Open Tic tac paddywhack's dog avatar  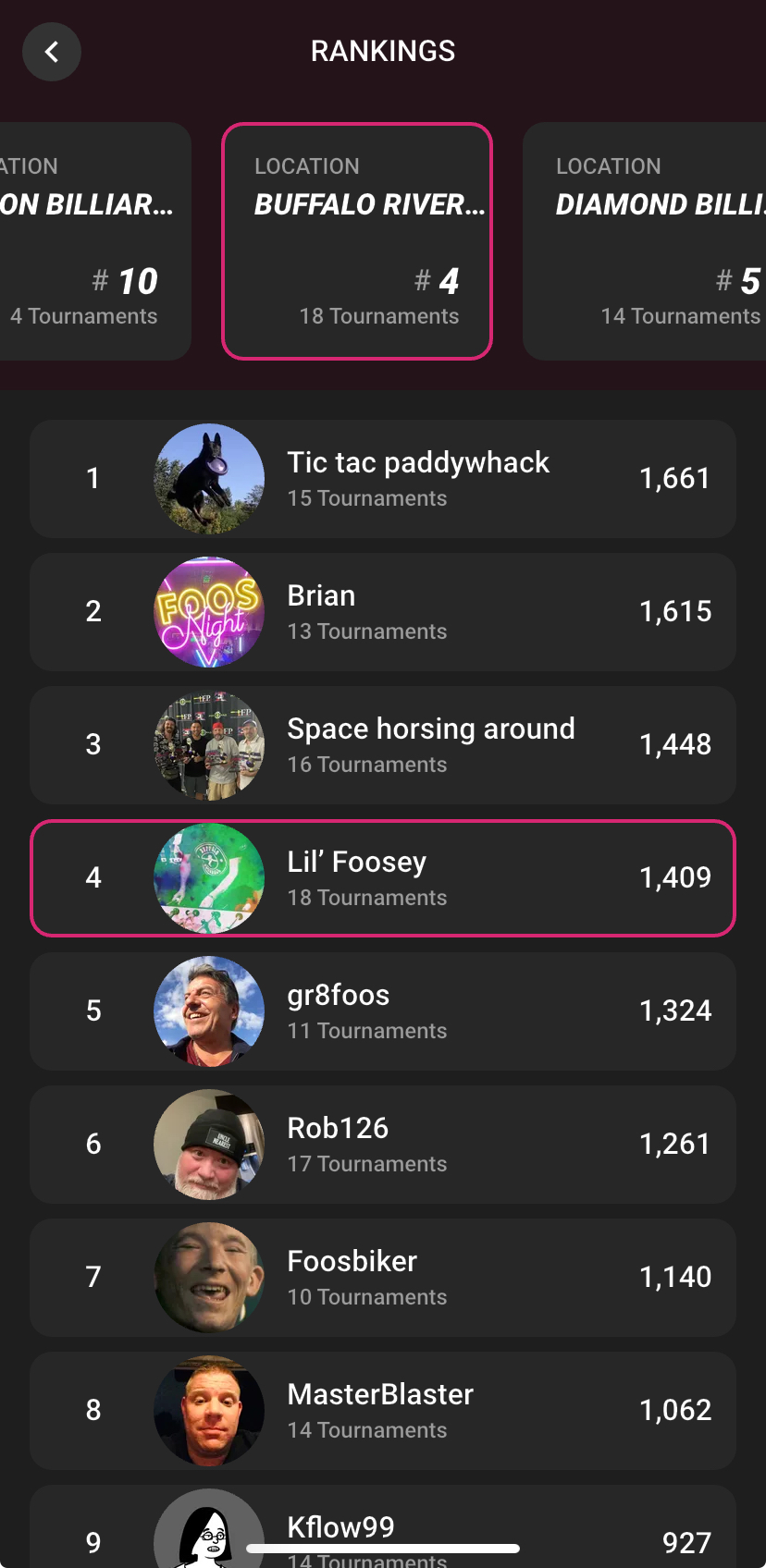click(209, 479)
